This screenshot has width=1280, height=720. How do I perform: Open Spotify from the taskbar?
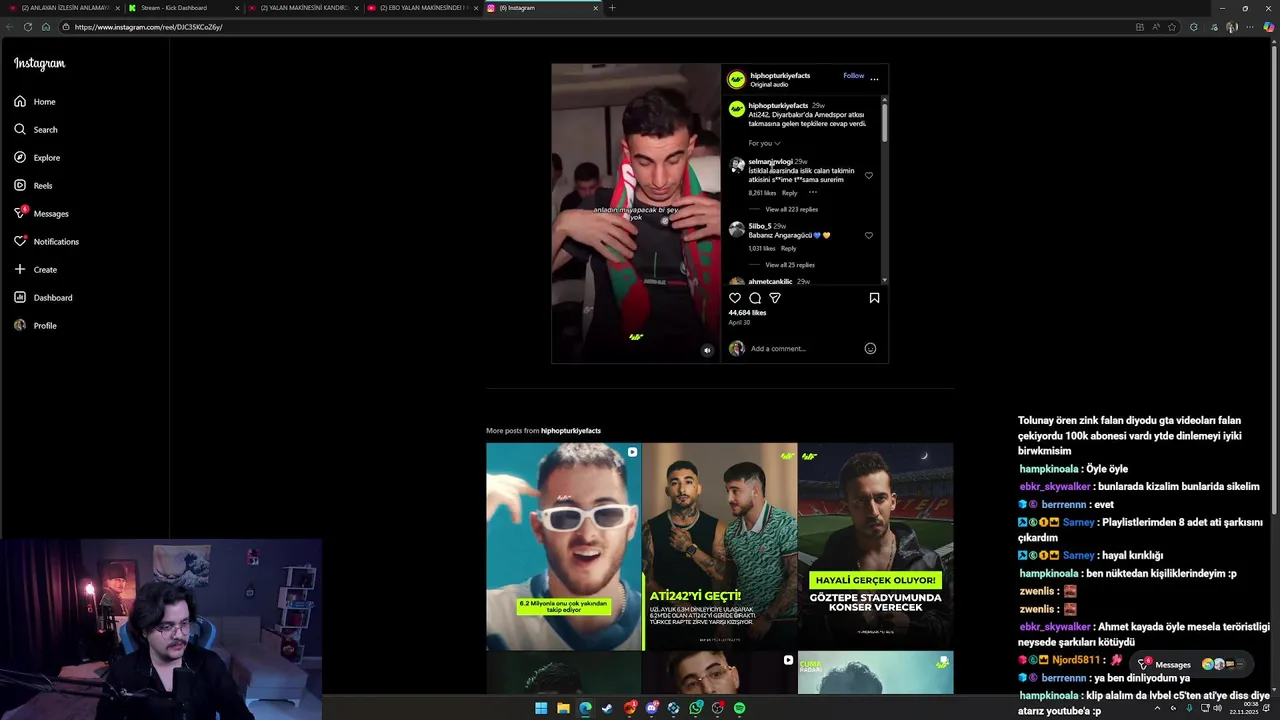[x=740, y=708]
